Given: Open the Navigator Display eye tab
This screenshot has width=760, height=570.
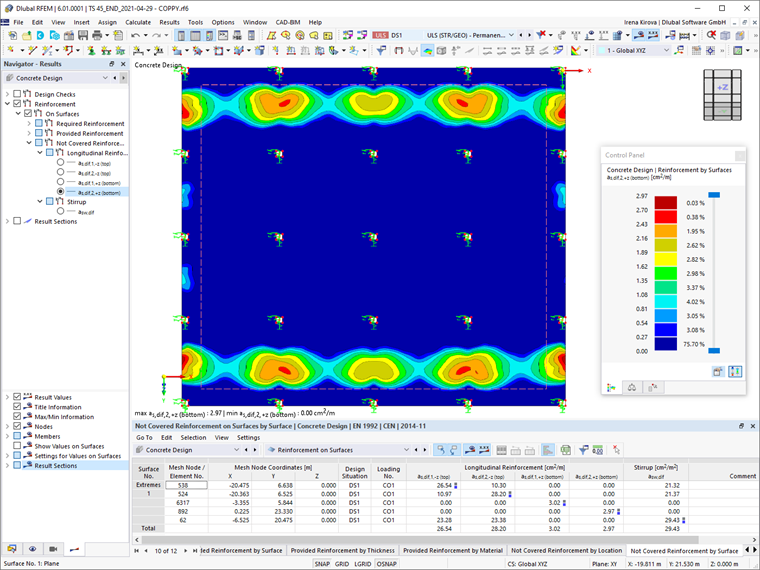Looking at the screenshot, I should click(32, 549).
